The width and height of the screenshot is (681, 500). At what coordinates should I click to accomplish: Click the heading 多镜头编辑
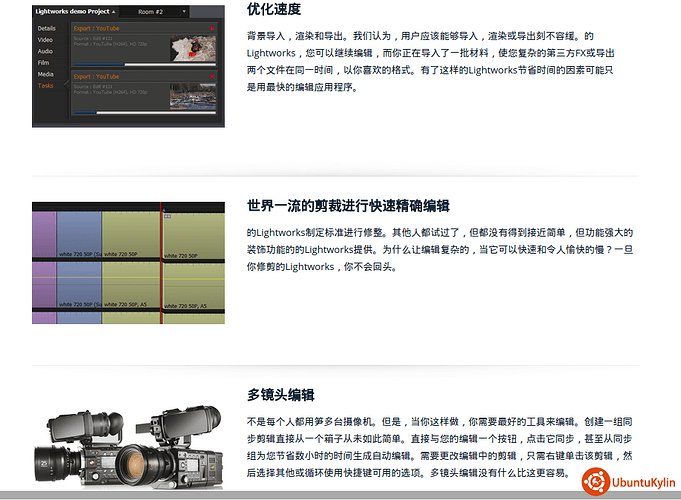coord(281,395)
